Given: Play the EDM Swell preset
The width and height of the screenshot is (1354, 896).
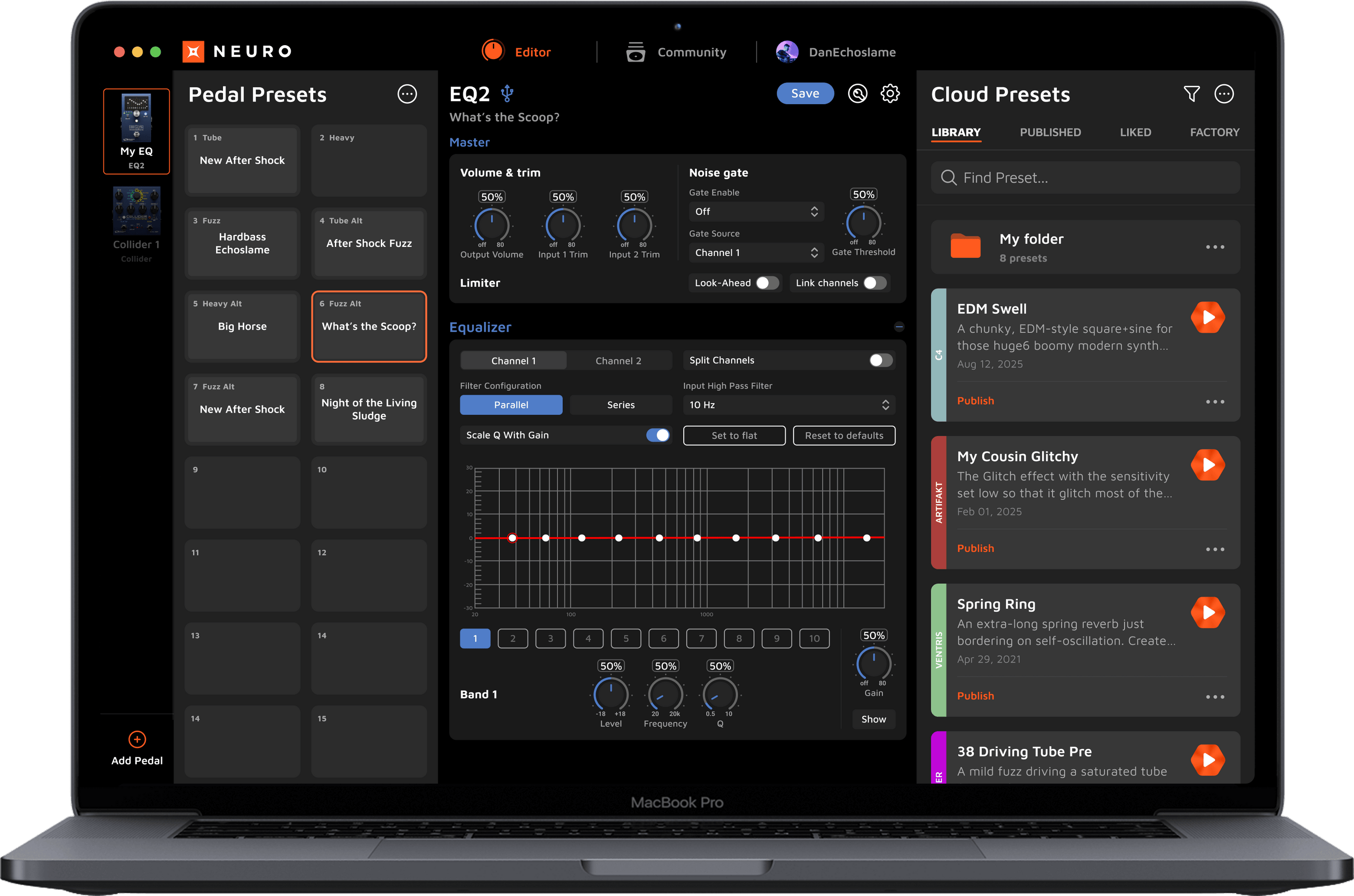Looking at the screenshot, I should (1208, 318).
